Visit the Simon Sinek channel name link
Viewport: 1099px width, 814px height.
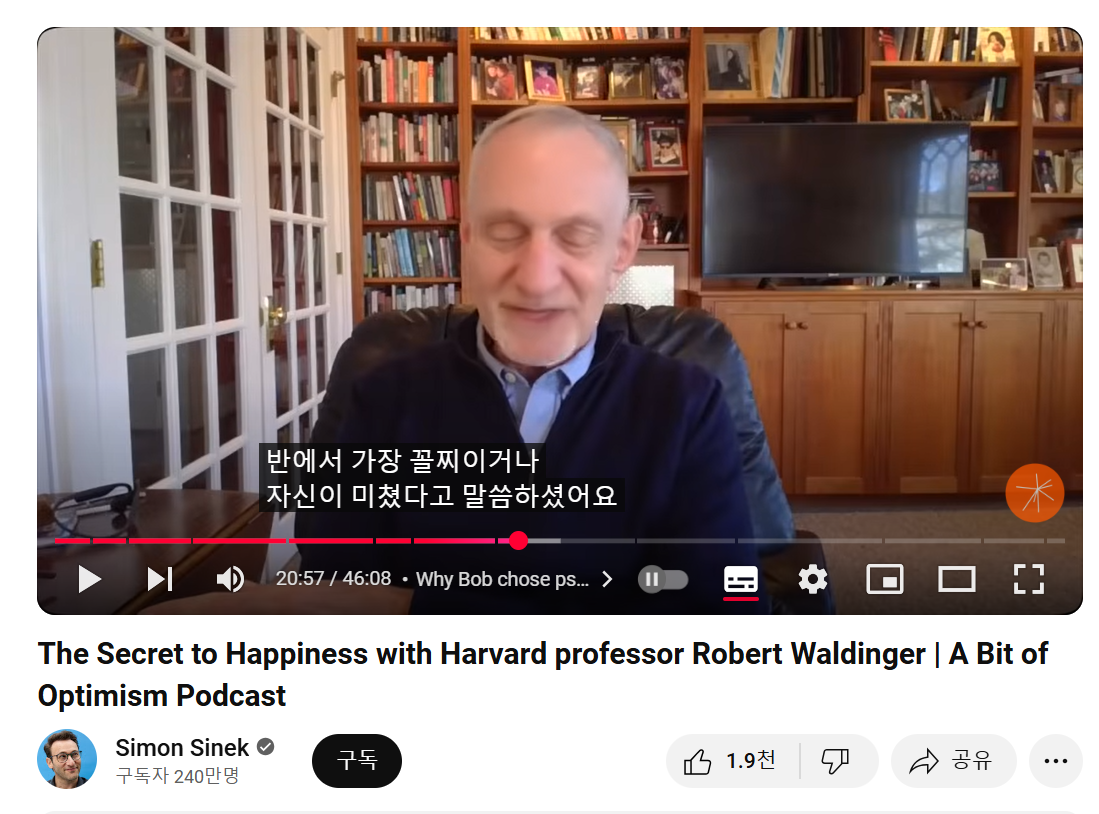coord(182,748)
